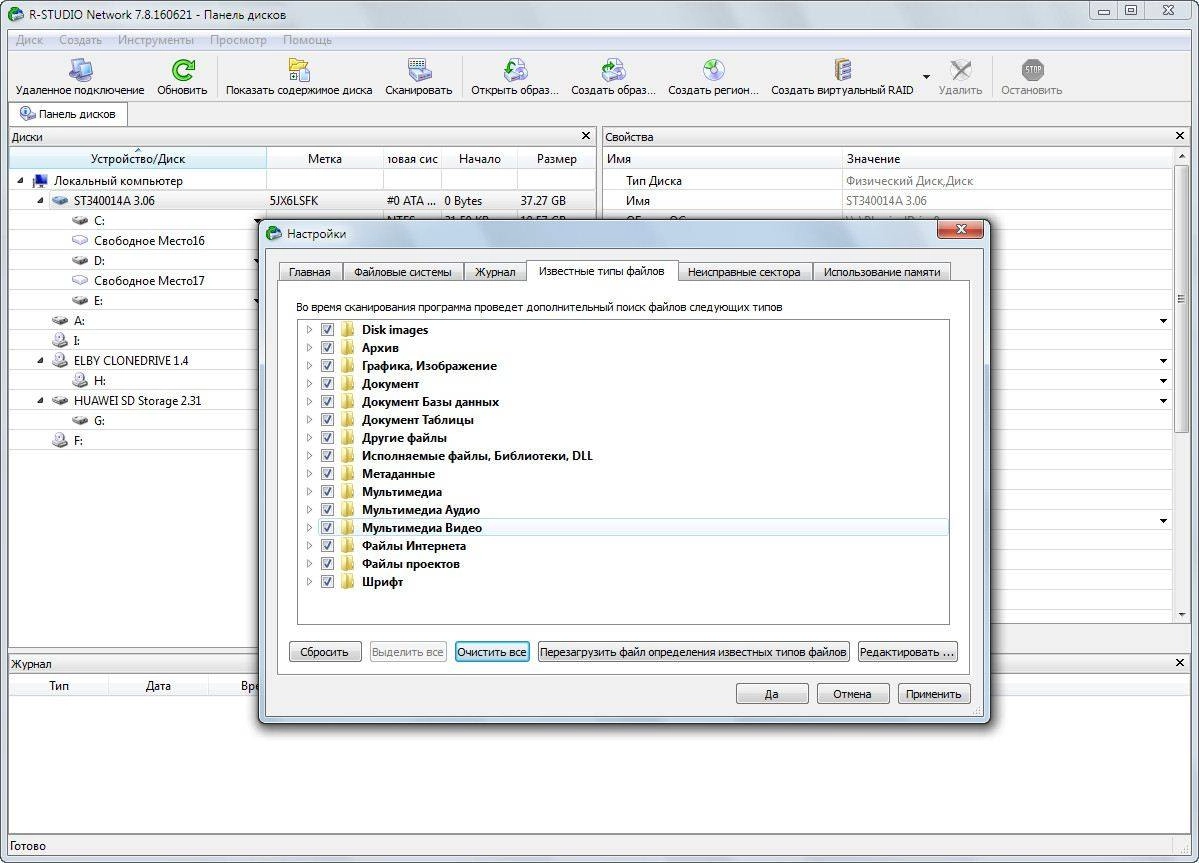The image size is (1199, 863).
Task: Select the ELBY CLONEDRIVE 1.4 drive icon
Action: pyautogui.click(x=60, y=360)
